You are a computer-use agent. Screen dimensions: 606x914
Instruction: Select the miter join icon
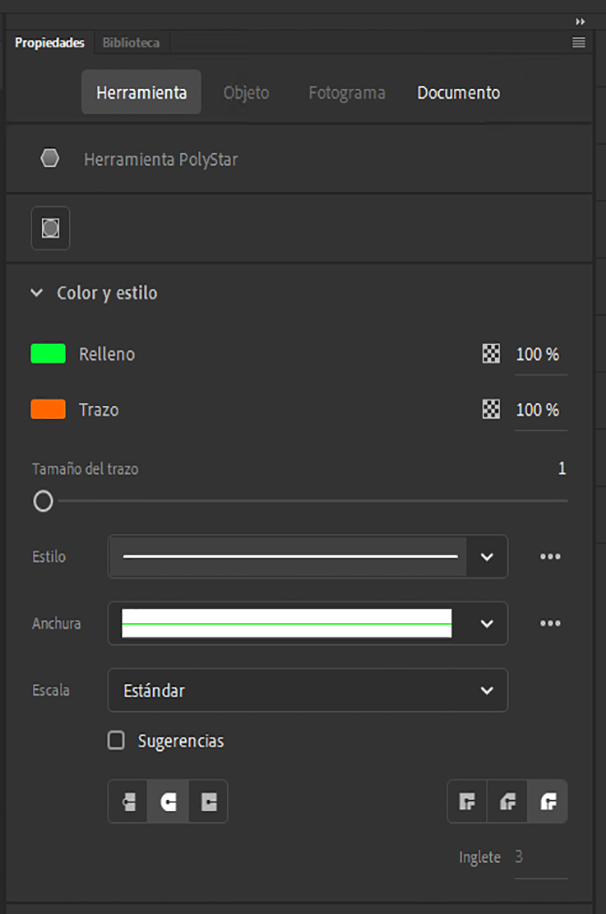[x=467, y=802]
